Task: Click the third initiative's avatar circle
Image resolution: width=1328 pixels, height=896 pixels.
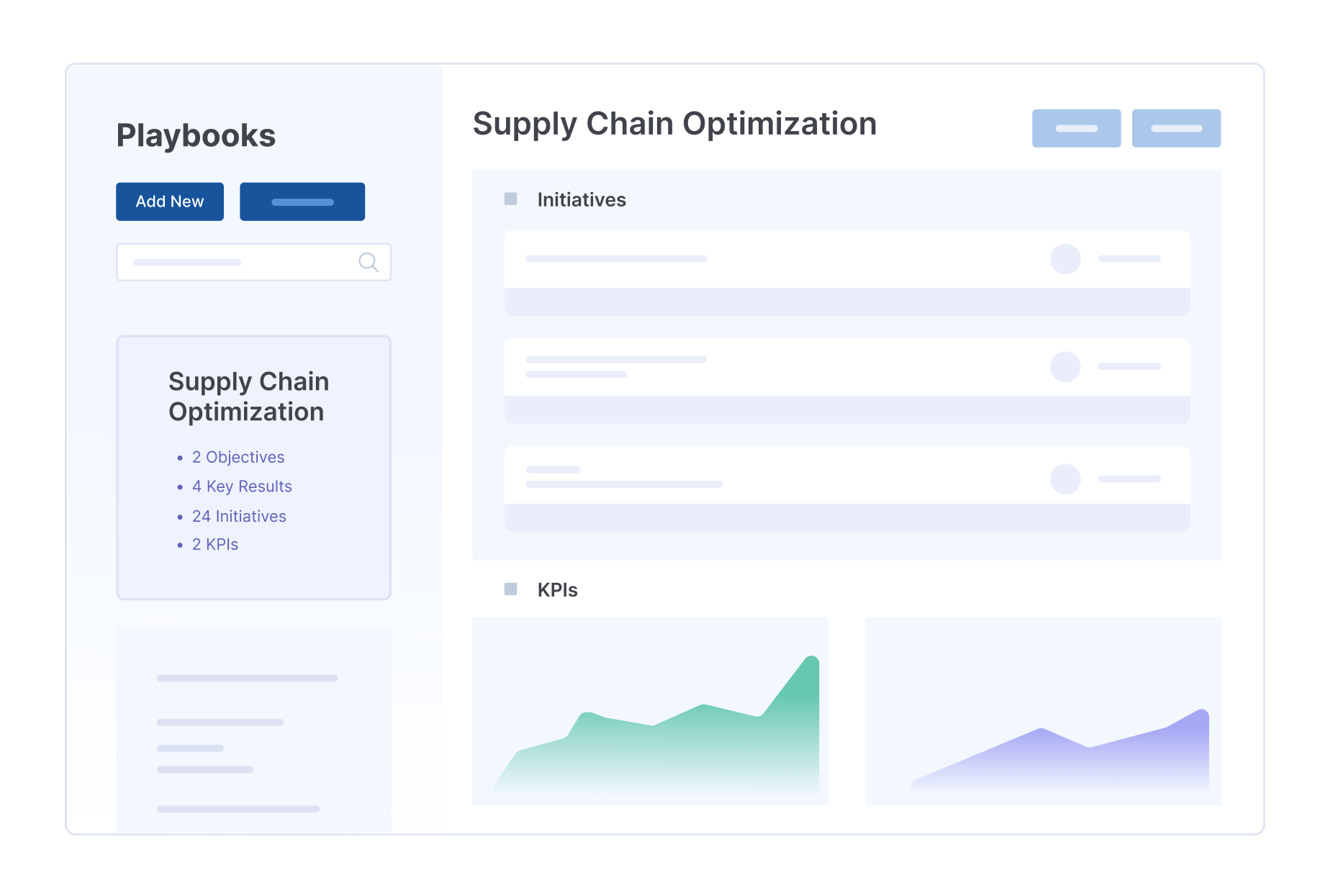Action: tap(1065, 479)
